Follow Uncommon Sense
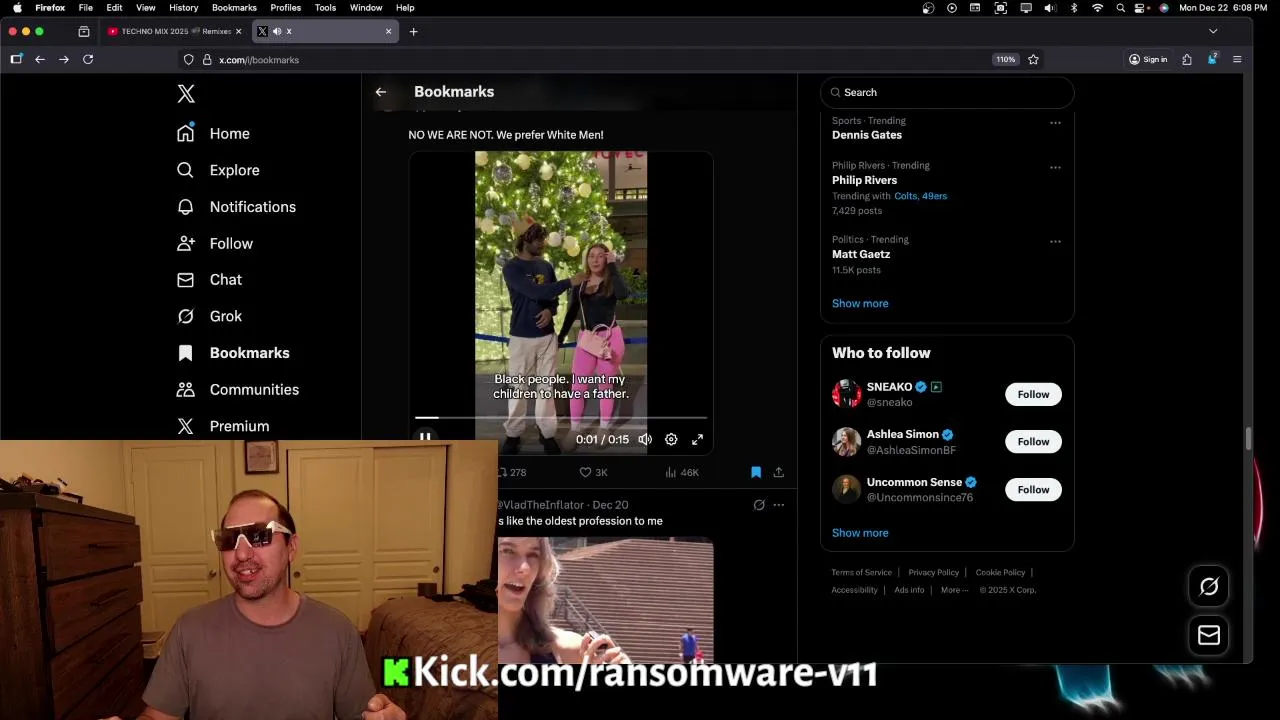The width and height of the screenshot is (1280, 720). 1033,490
